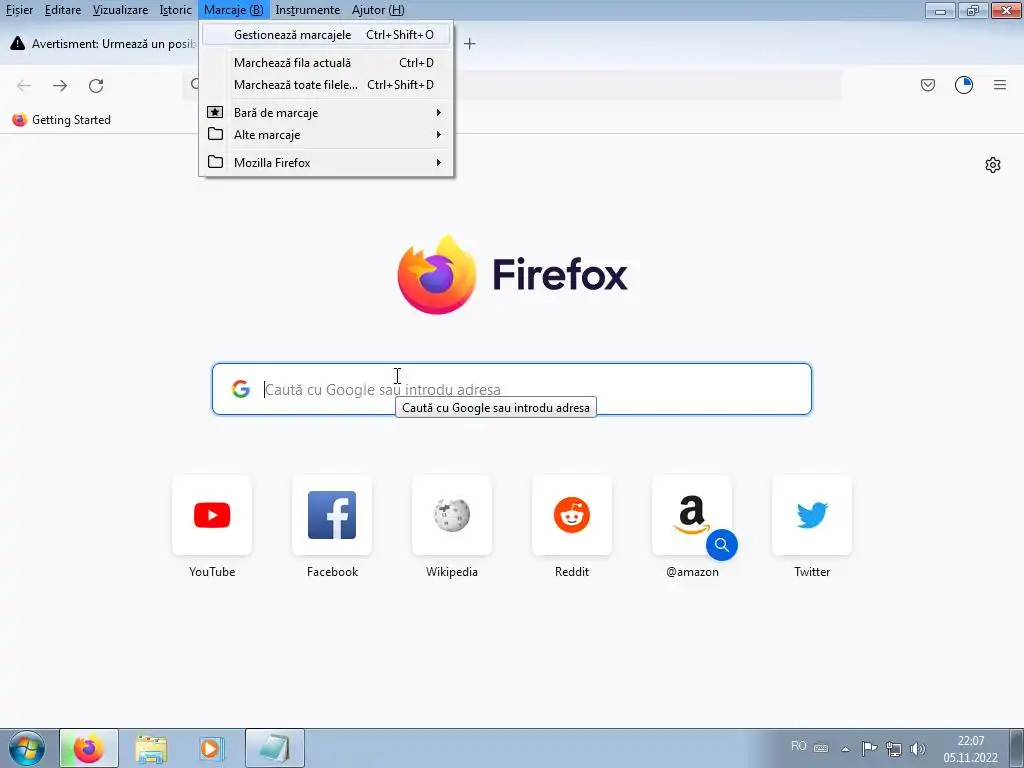Focus the Google search box
This screenshot has height=768, width=1024.
[512, 389]
